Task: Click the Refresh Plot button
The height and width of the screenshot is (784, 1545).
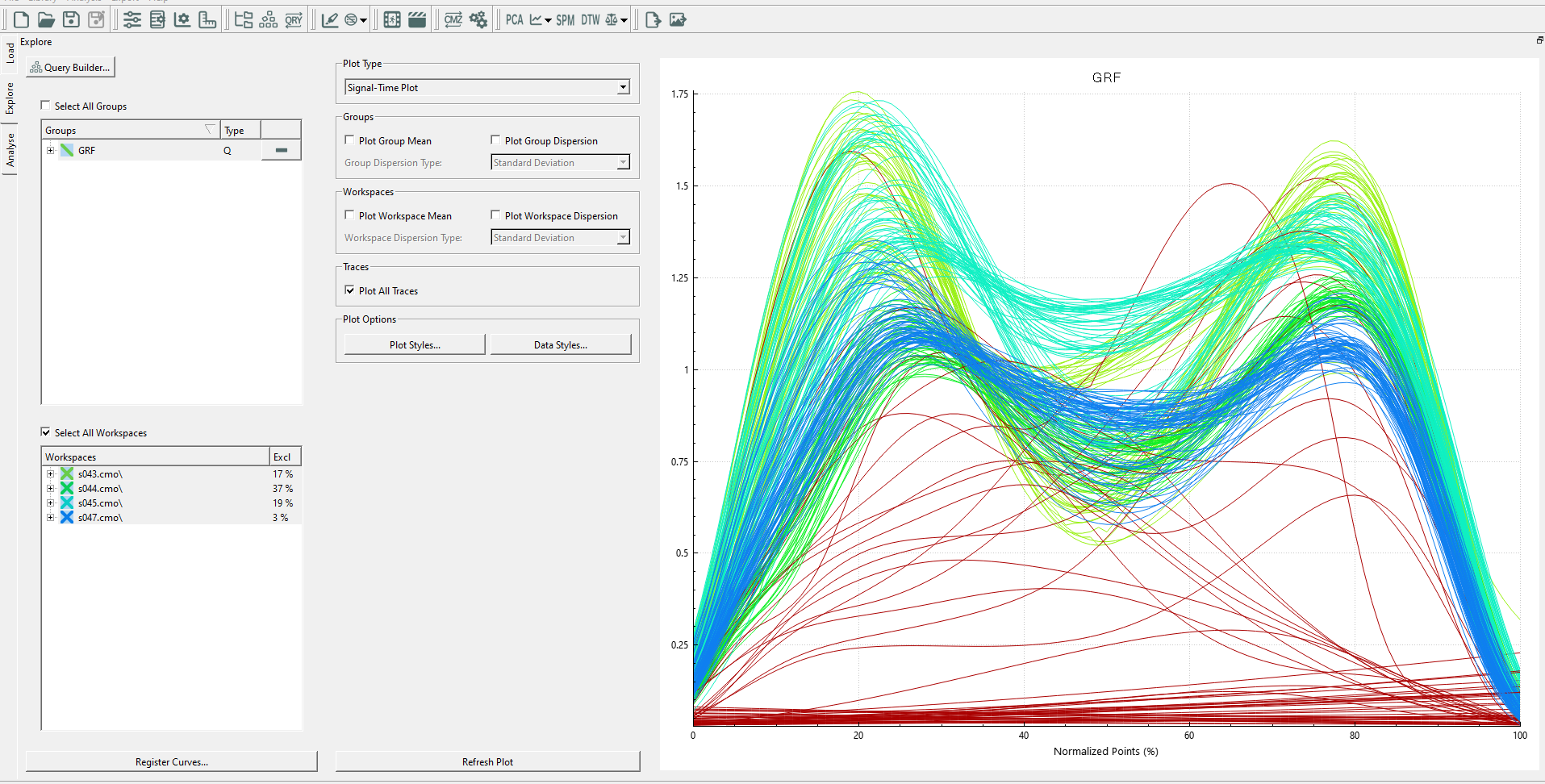Action: pos(487,761)
